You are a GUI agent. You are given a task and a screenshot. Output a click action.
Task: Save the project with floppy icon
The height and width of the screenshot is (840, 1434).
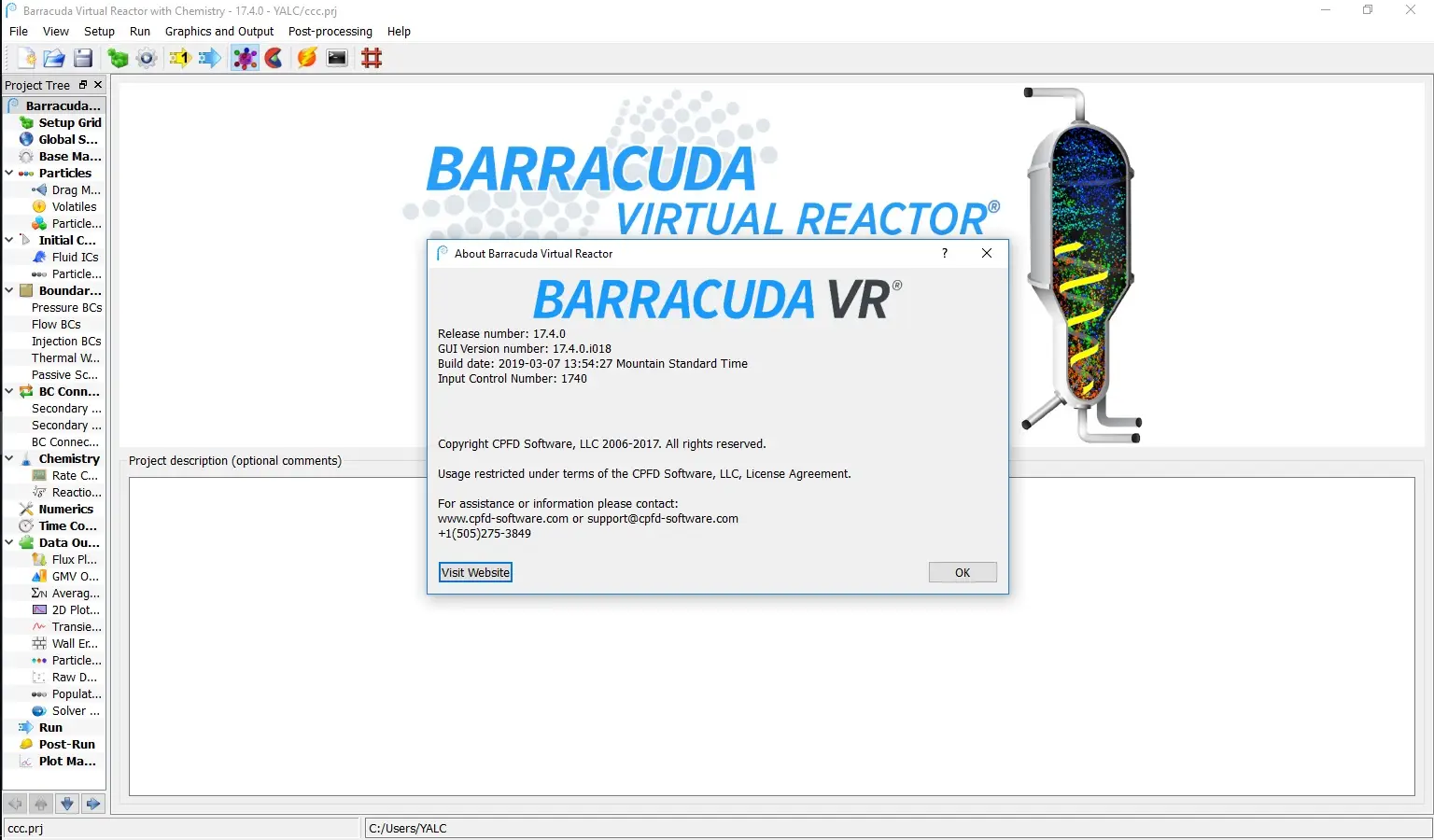click(x=83, y=58)
